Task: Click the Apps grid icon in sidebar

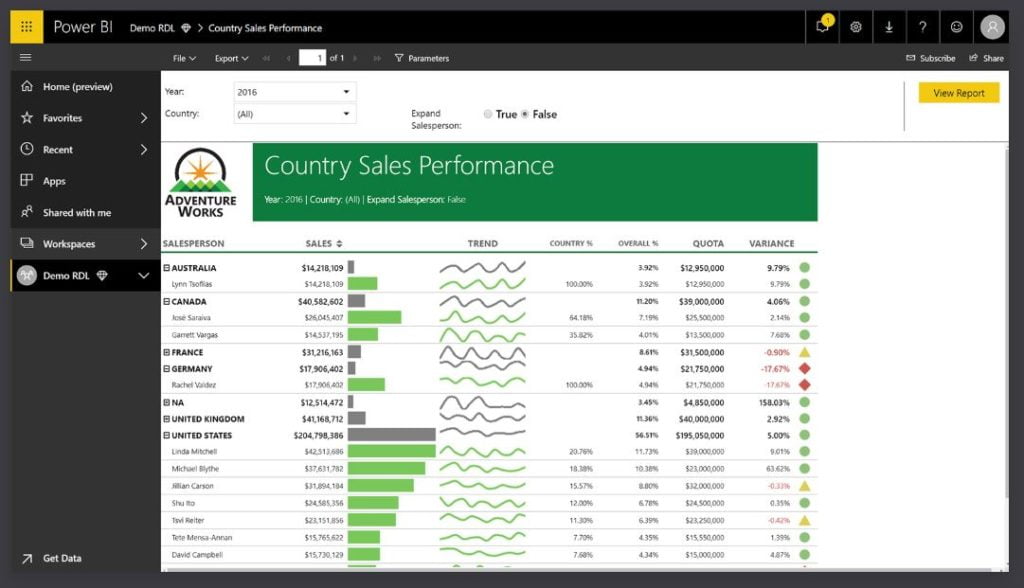Action: click(27, 180)
